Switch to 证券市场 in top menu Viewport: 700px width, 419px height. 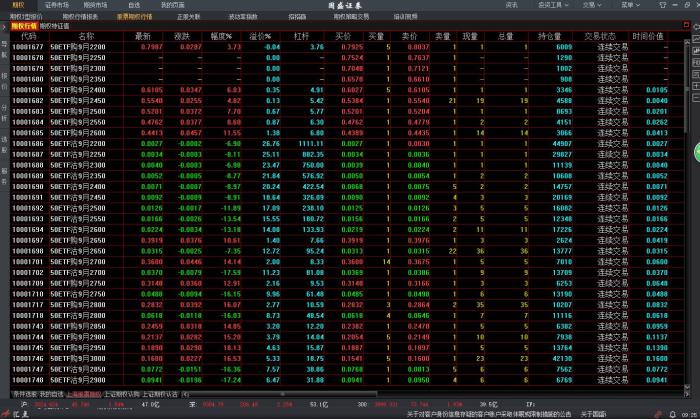(57, 5)
